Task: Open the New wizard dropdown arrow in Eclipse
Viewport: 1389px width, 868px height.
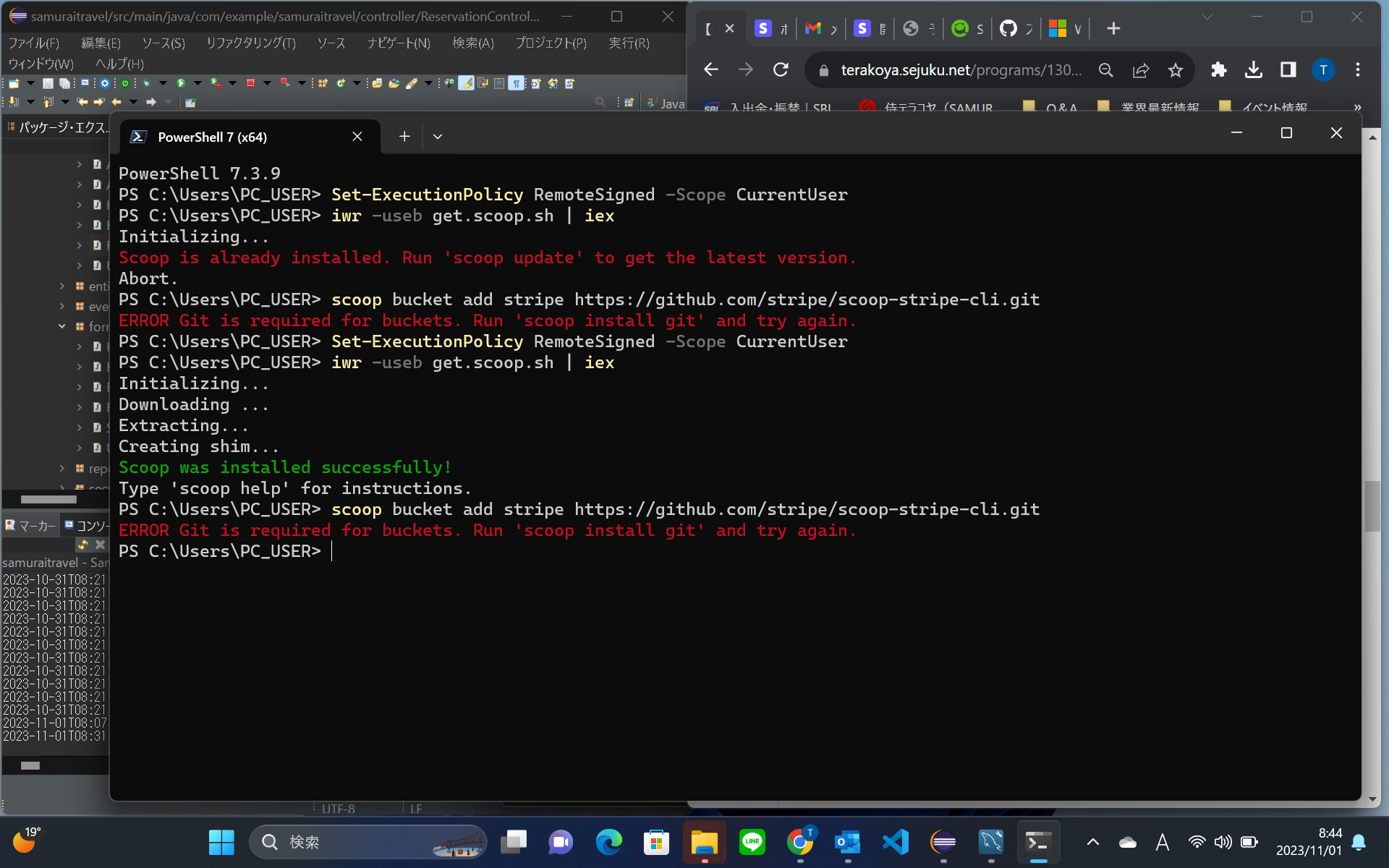Action: (30, 83)
